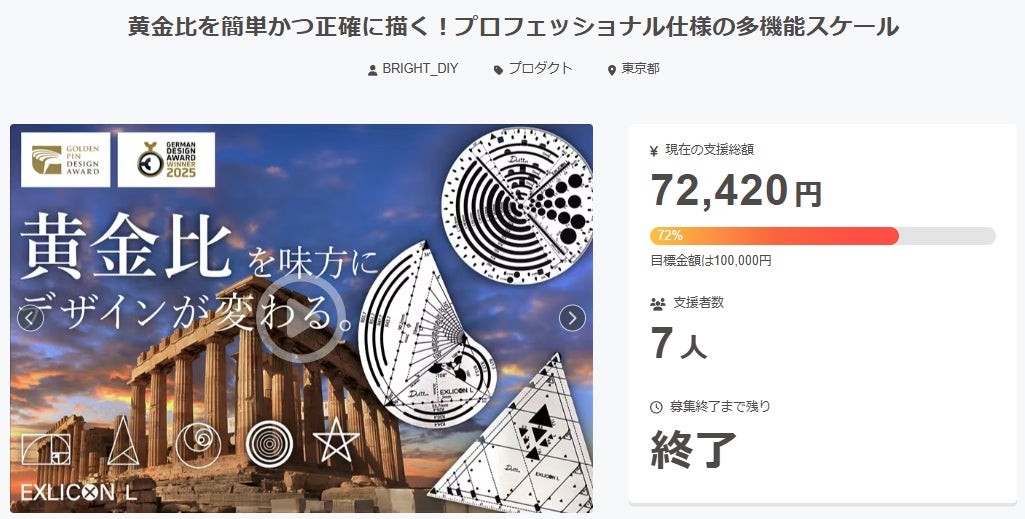Go to the previous carousel slide
This screenshot has width=1025, height=519.
point(31,318)
